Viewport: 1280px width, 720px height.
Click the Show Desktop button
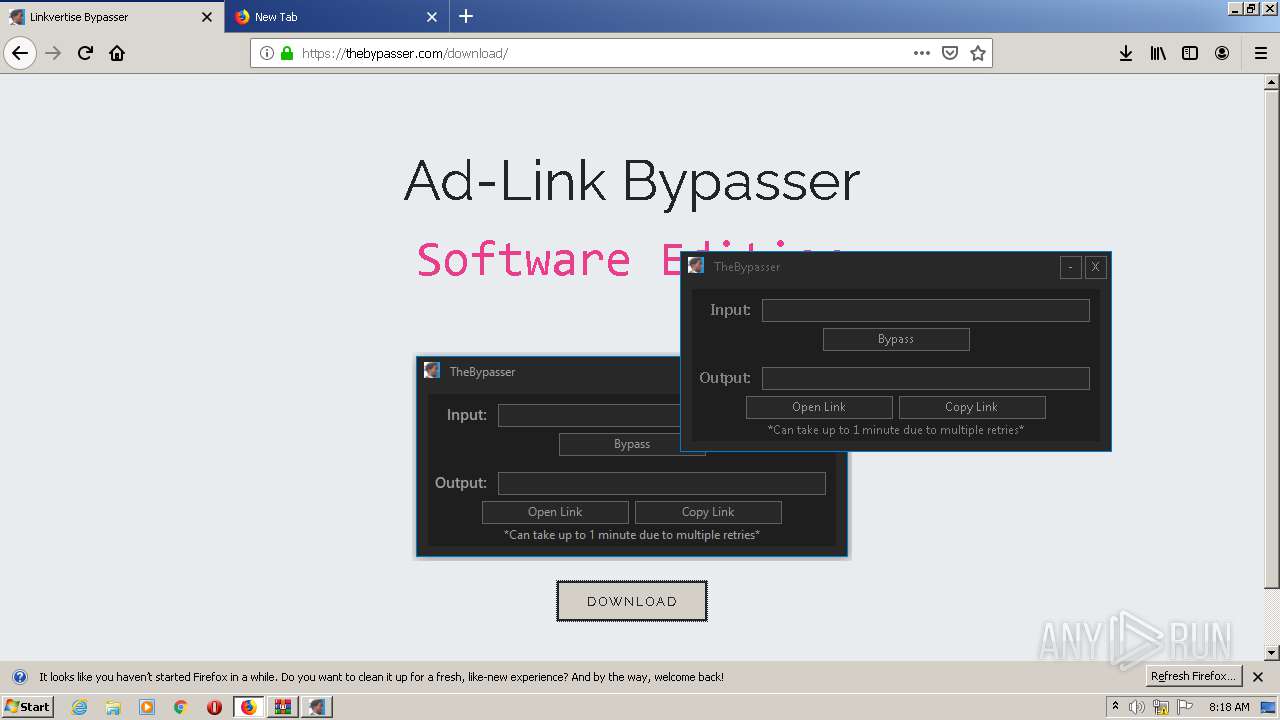(1269, 707)
